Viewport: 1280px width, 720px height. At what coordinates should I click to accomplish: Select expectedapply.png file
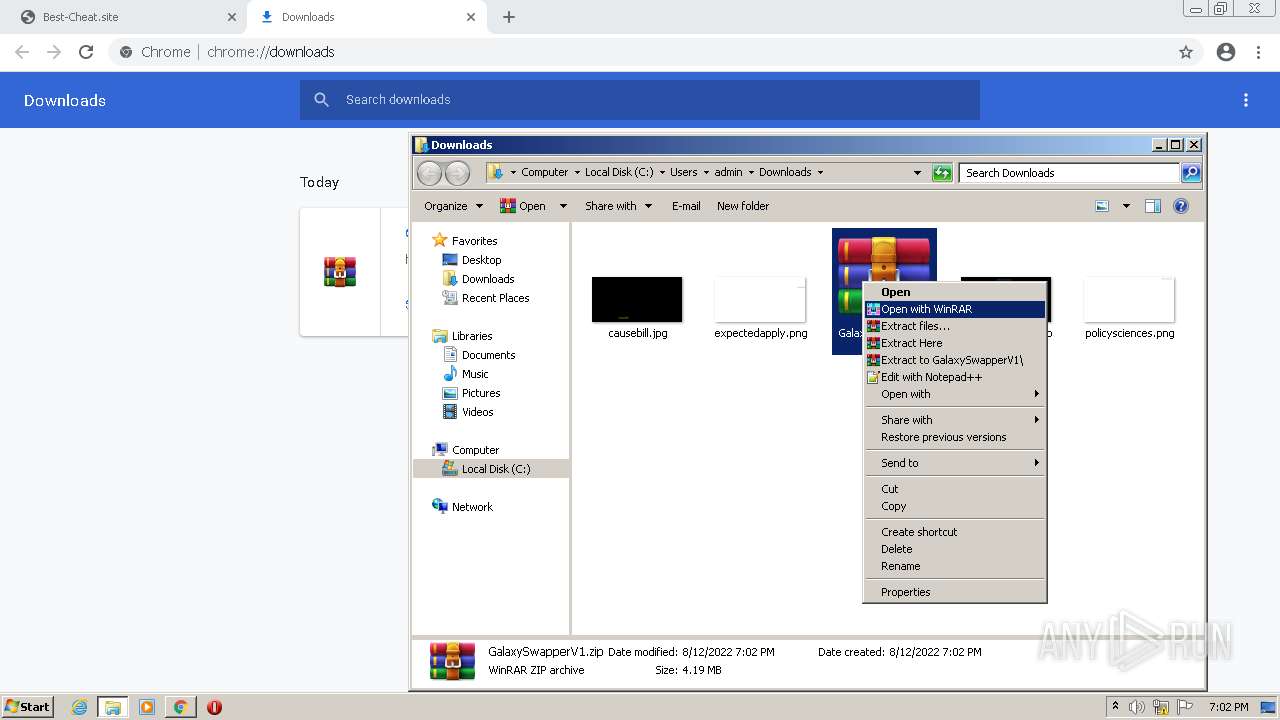pos(760,309)
